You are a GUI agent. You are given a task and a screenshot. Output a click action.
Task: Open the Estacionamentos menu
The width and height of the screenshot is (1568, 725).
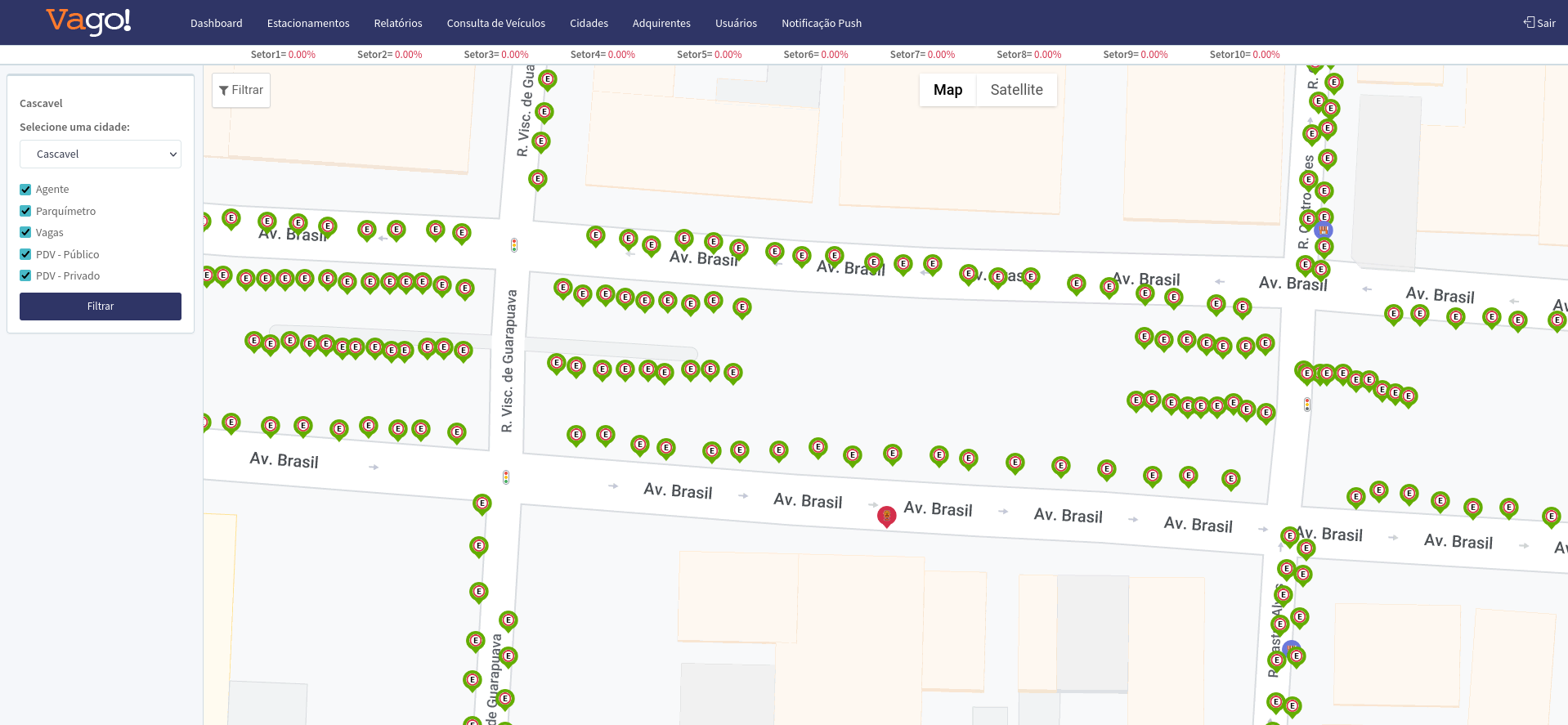(x=308, y=23)
